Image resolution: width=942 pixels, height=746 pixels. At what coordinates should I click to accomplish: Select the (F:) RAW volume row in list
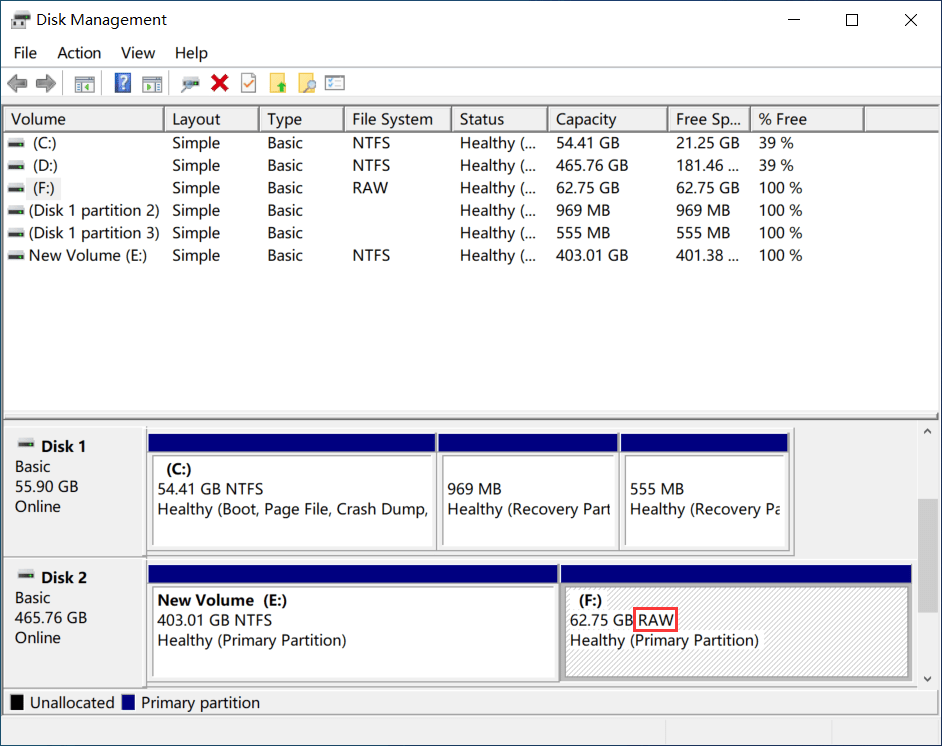(x=44, y=188)
